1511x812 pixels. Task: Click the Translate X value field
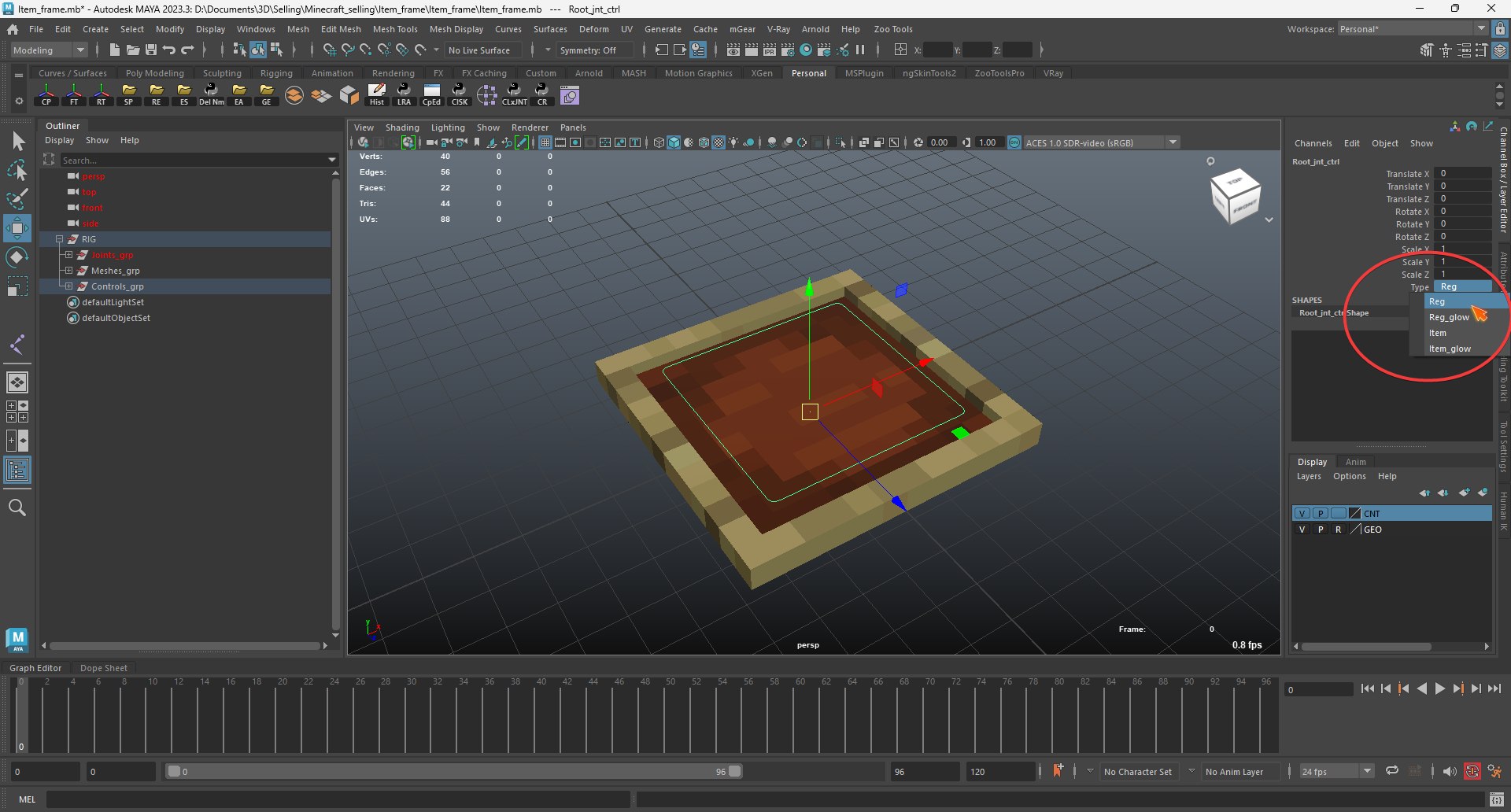pyautogui.click(x=1462, y=174)
